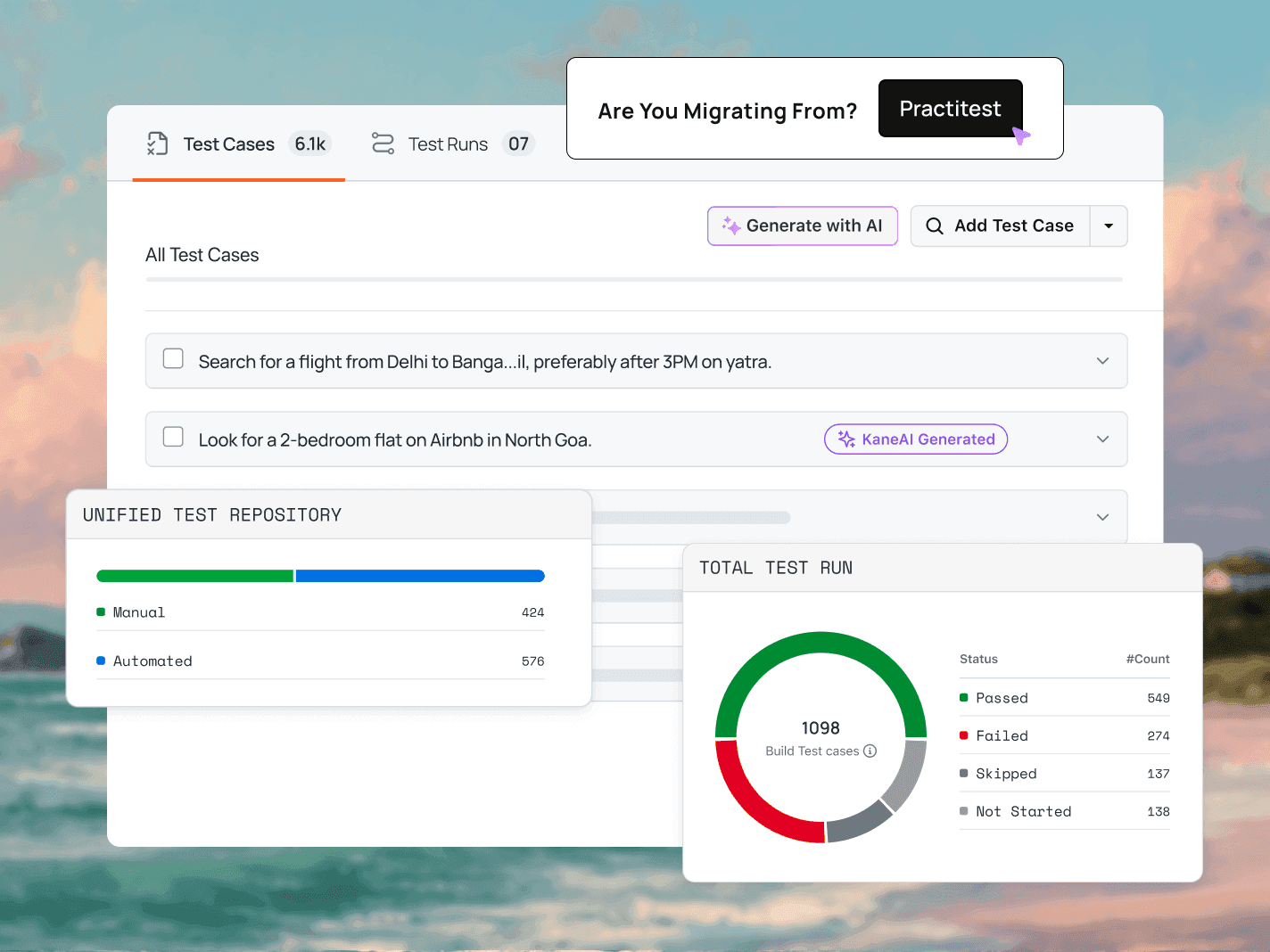
Task: Select the Manual row in repository card
Action: [320, 612]
